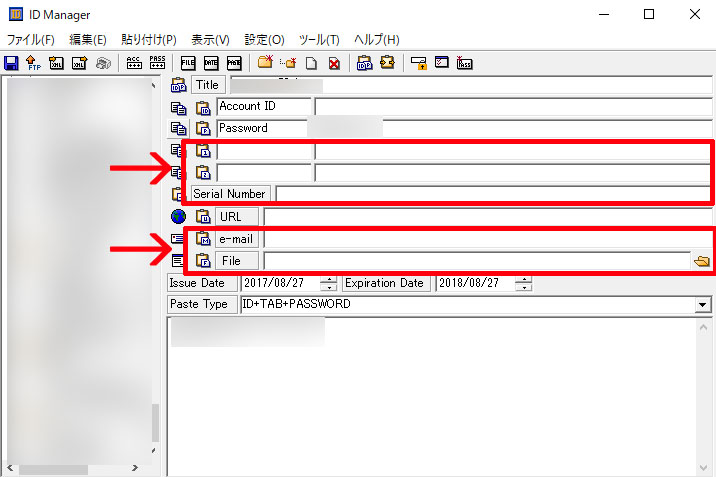The height and width of the screenshot is (477, 716).
Task: Click the paste F clipboard icon next to File
Action: coord(203,261)
